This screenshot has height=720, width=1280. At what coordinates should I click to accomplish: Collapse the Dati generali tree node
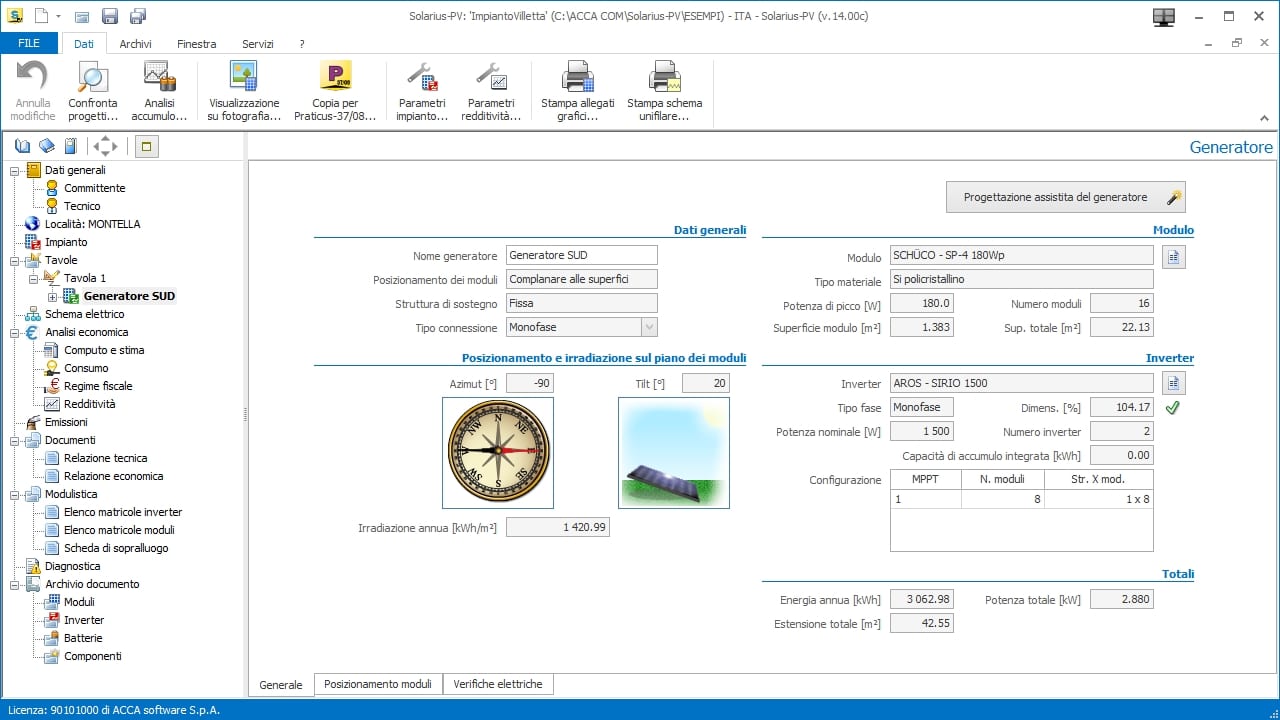15,170
